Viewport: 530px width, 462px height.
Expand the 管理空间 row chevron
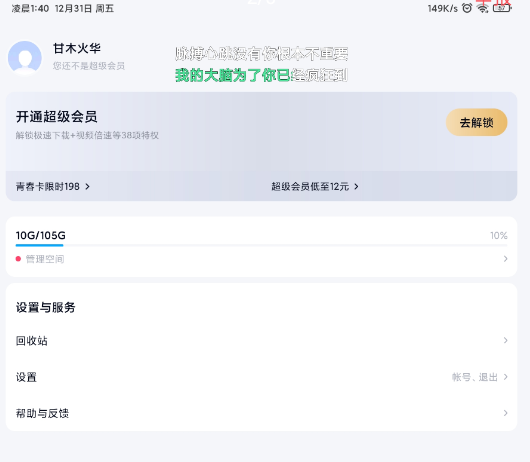[505, 259]
